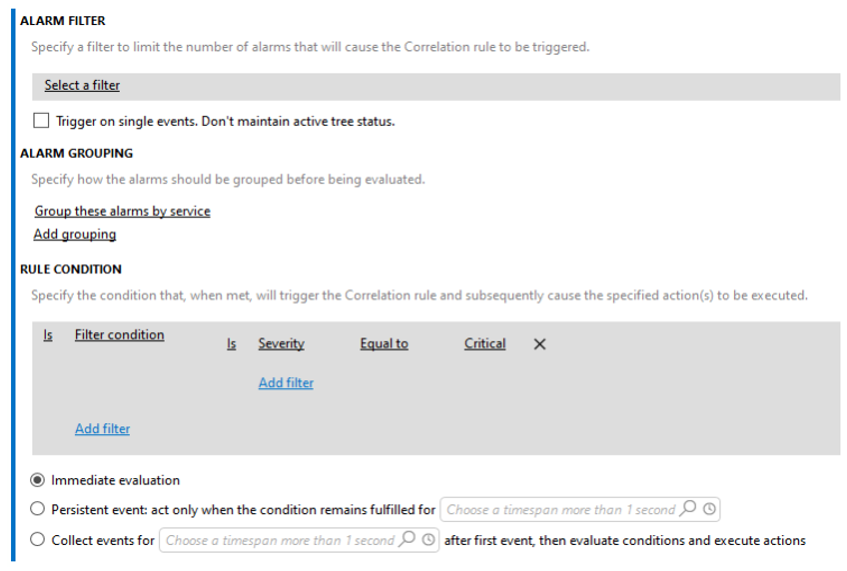
Task: Remove the Severity filter with the X icon
Action: pyautogui.click(x=540, y=344)
